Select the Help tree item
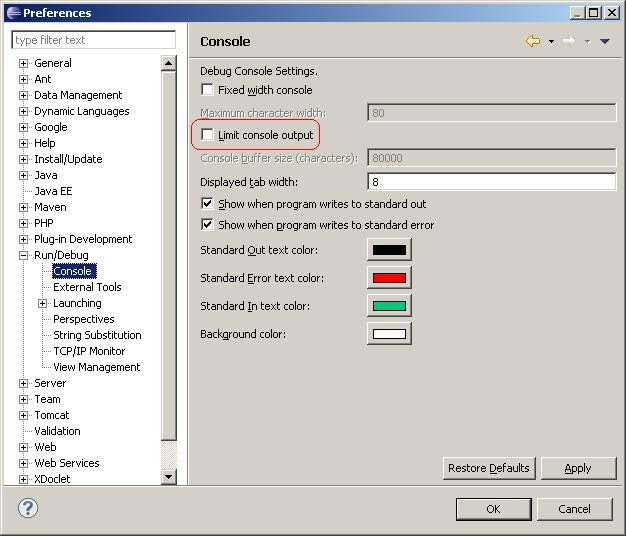626x536 pixels. point(45,143)
